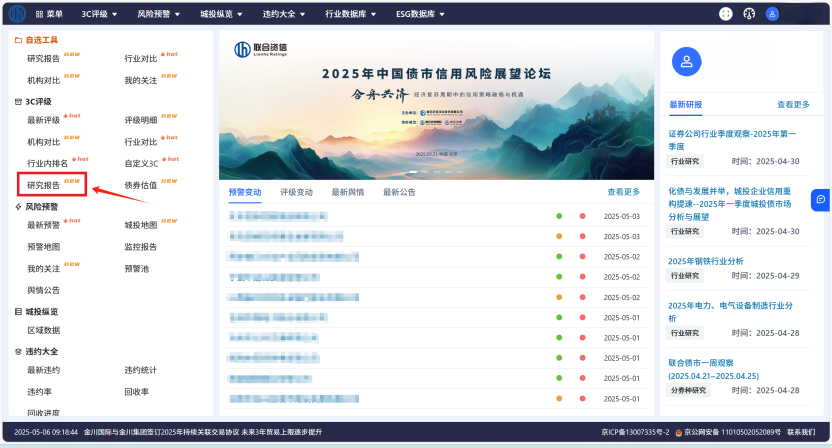Open the floating chat feedback icon

[x=821, y=200]
